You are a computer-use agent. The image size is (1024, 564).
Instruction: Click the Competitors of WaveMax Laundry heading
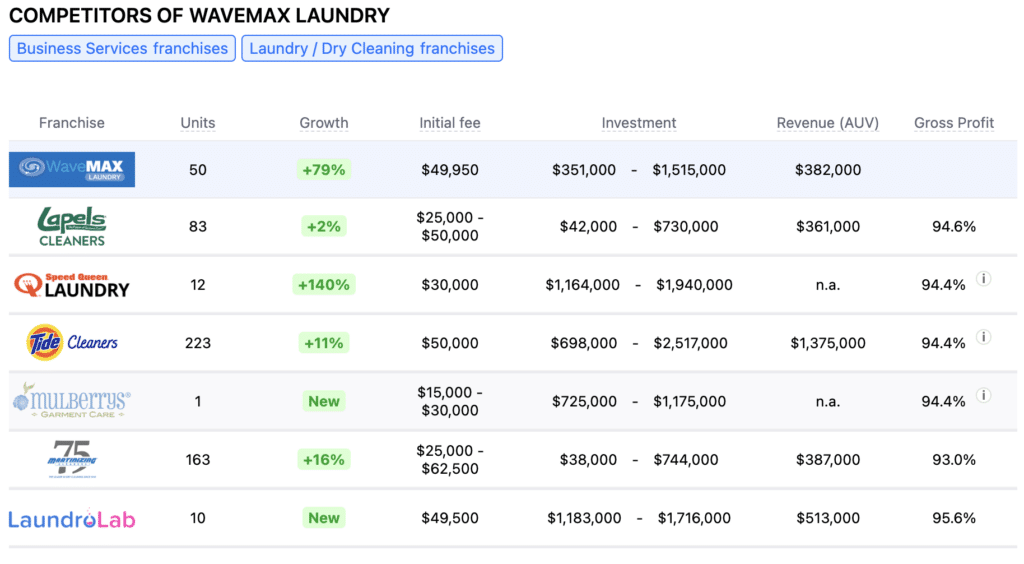(199, 15)
